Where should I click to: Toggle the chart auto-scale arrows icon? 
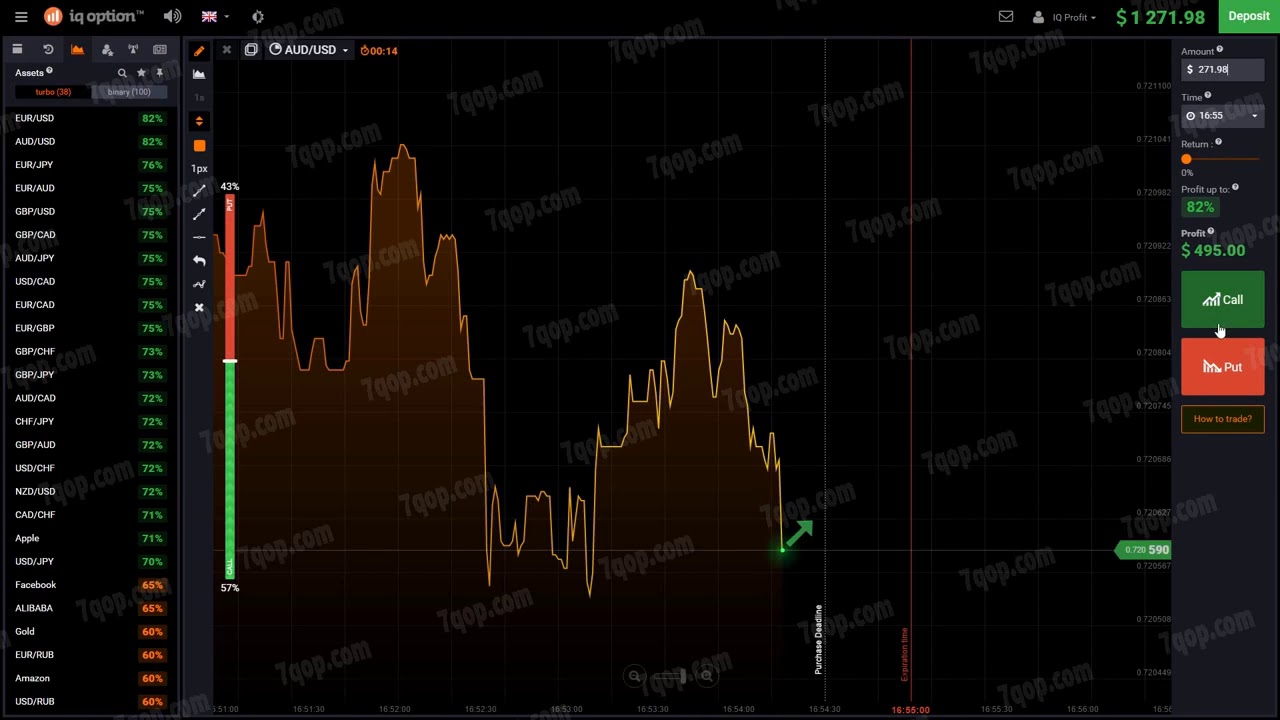coord(199,121)
